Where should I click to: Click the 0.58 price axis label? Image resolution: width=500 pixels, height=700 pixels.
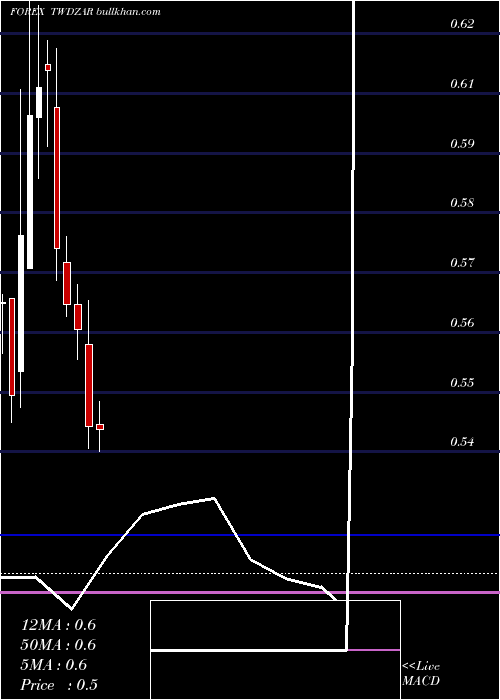click(x=462, y=203)
